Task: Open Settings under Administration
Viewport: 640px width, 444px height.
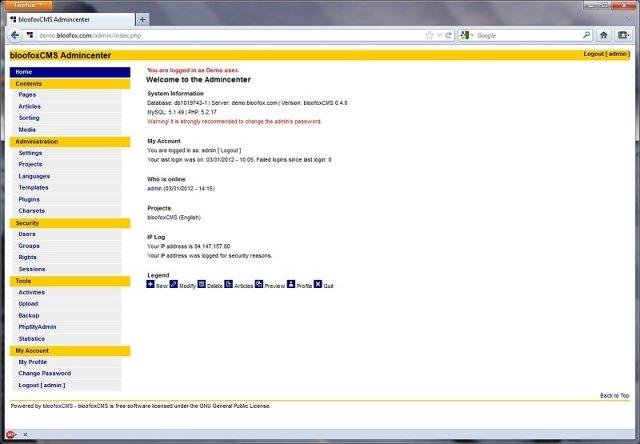Action: [x=30, y=153]
